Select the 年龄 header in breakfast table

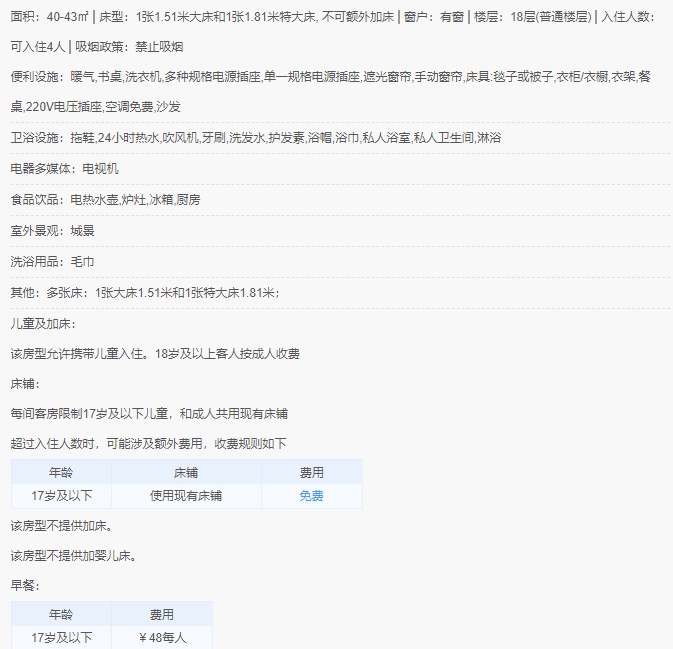(61, 614)
